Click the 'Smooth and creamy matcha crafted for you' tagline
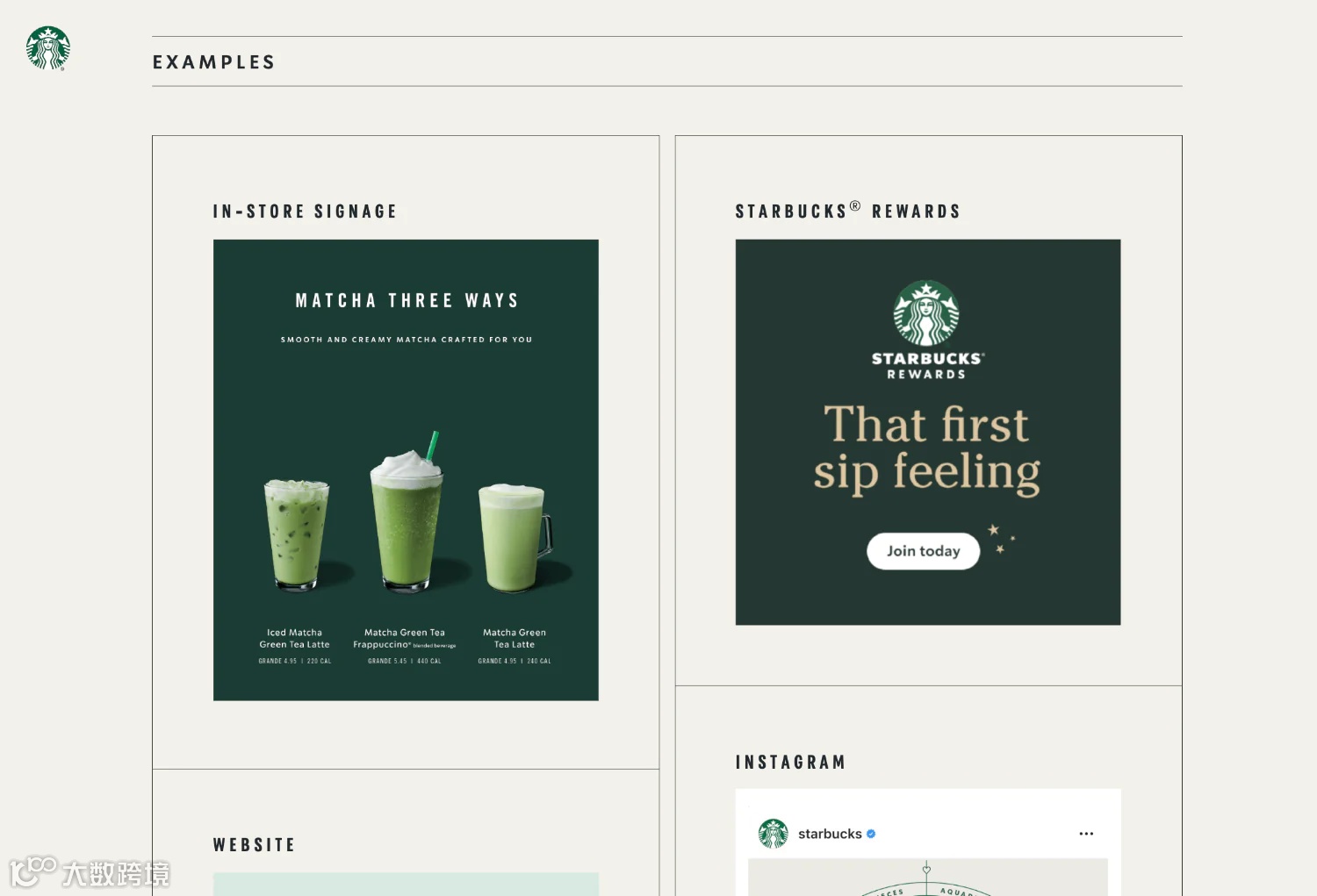The width and height of the screenshot is (1317, 896). coord(407,340)
